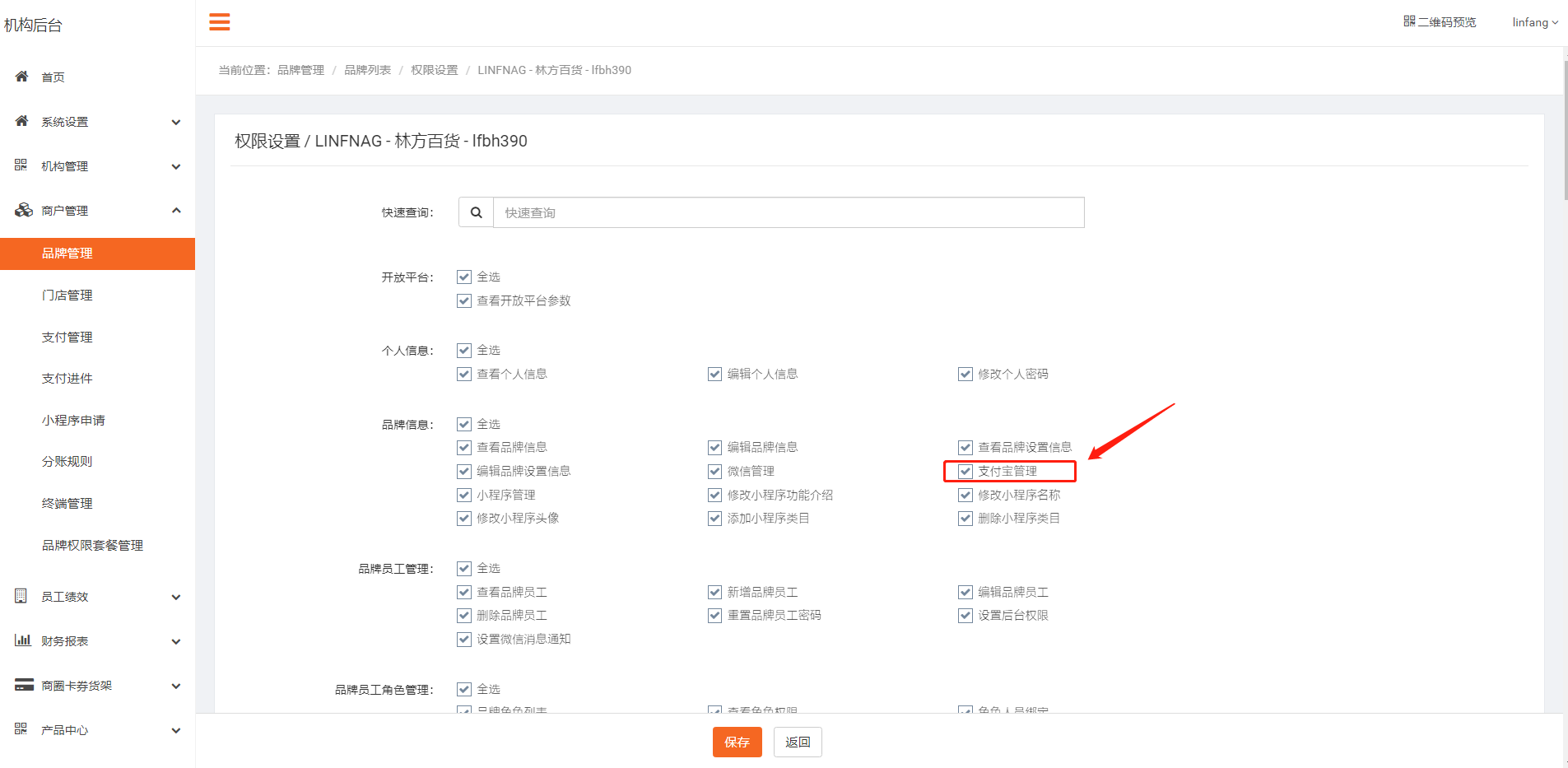Click the 机构管理 grid icon

(x=21, y=165)
